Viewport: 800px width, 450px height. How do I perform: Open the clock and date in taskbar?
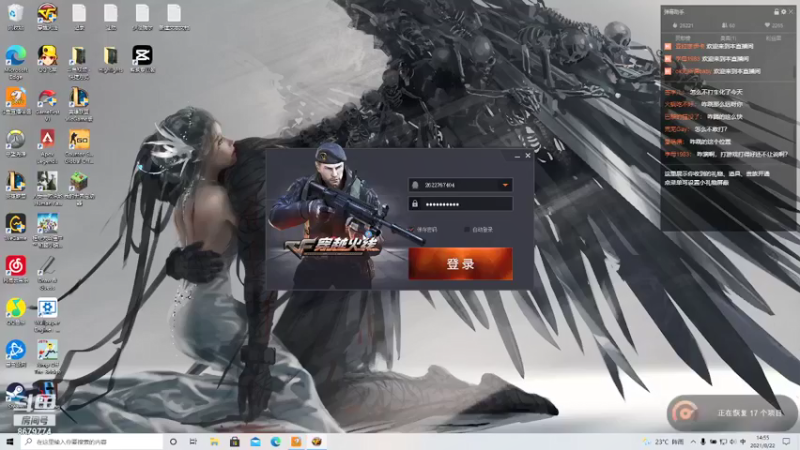point(762,441)
